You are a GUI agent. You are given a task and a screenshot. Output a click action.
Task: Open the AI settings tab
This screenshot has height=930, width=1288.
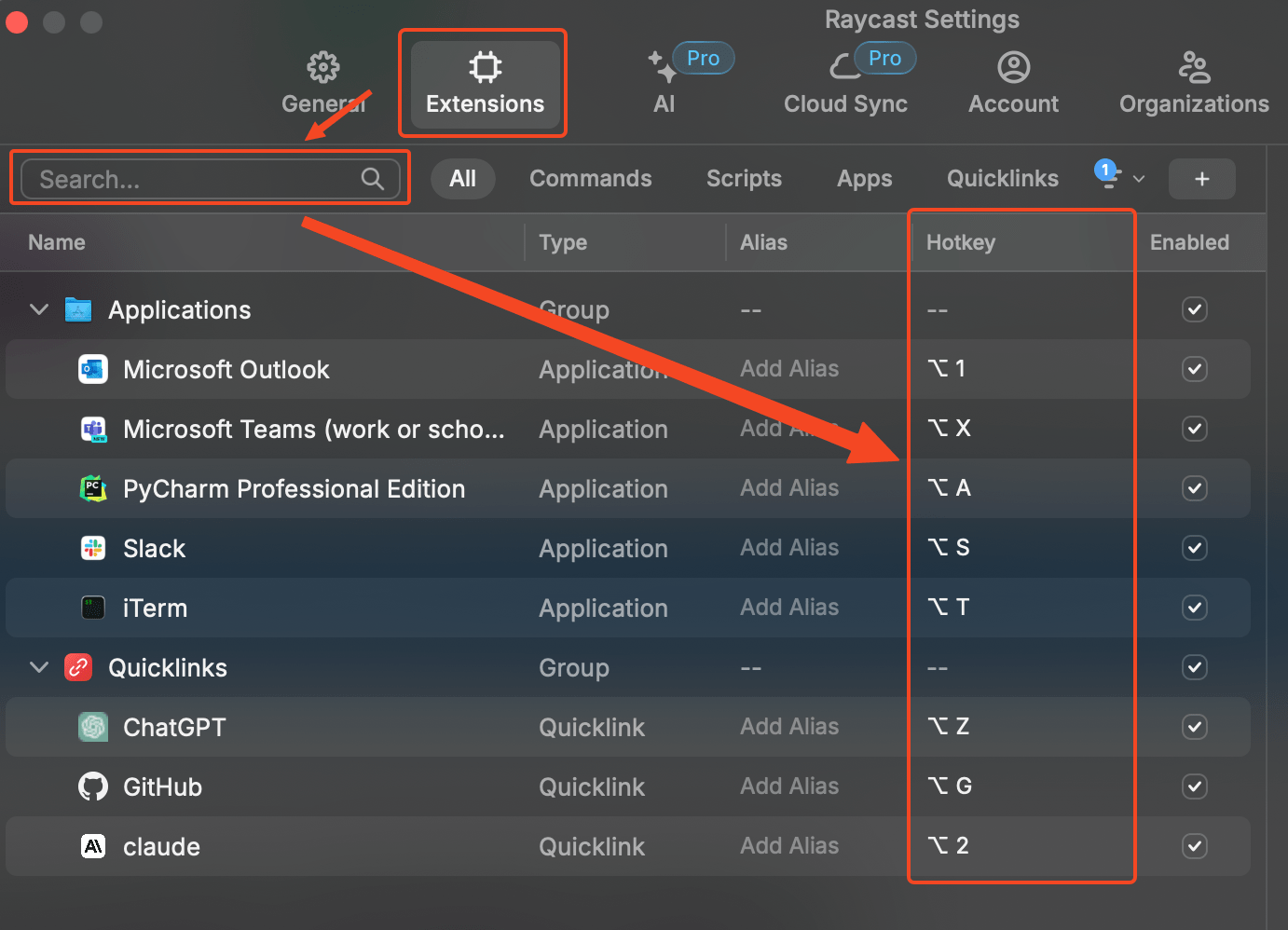click(x=664, y=84)
